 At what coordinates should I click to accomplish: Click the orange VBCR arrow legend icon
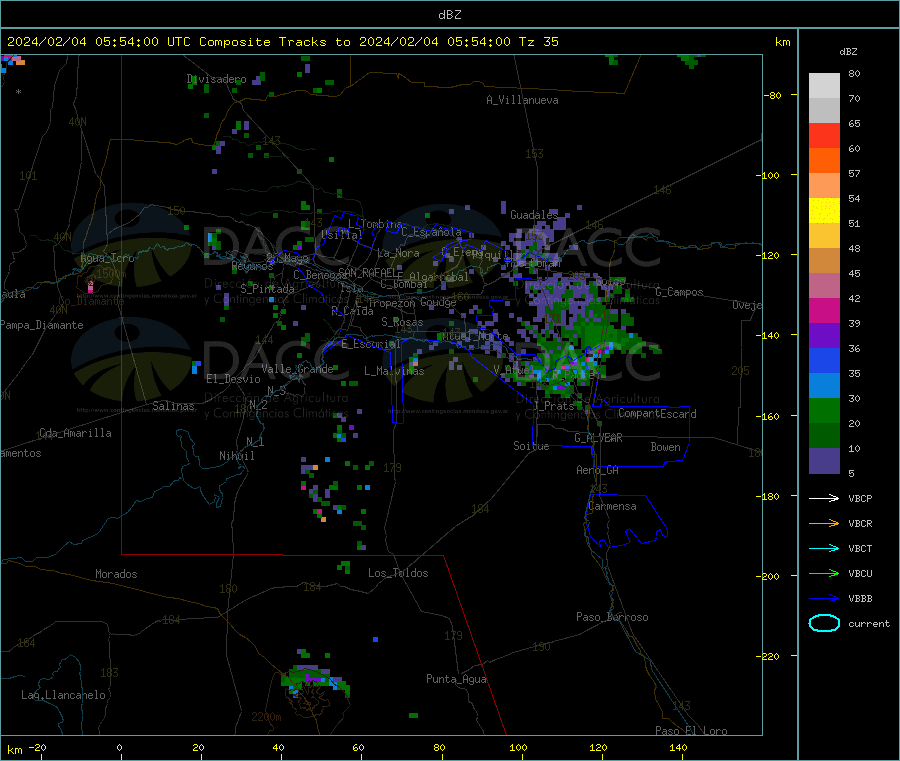coord(824,523)
